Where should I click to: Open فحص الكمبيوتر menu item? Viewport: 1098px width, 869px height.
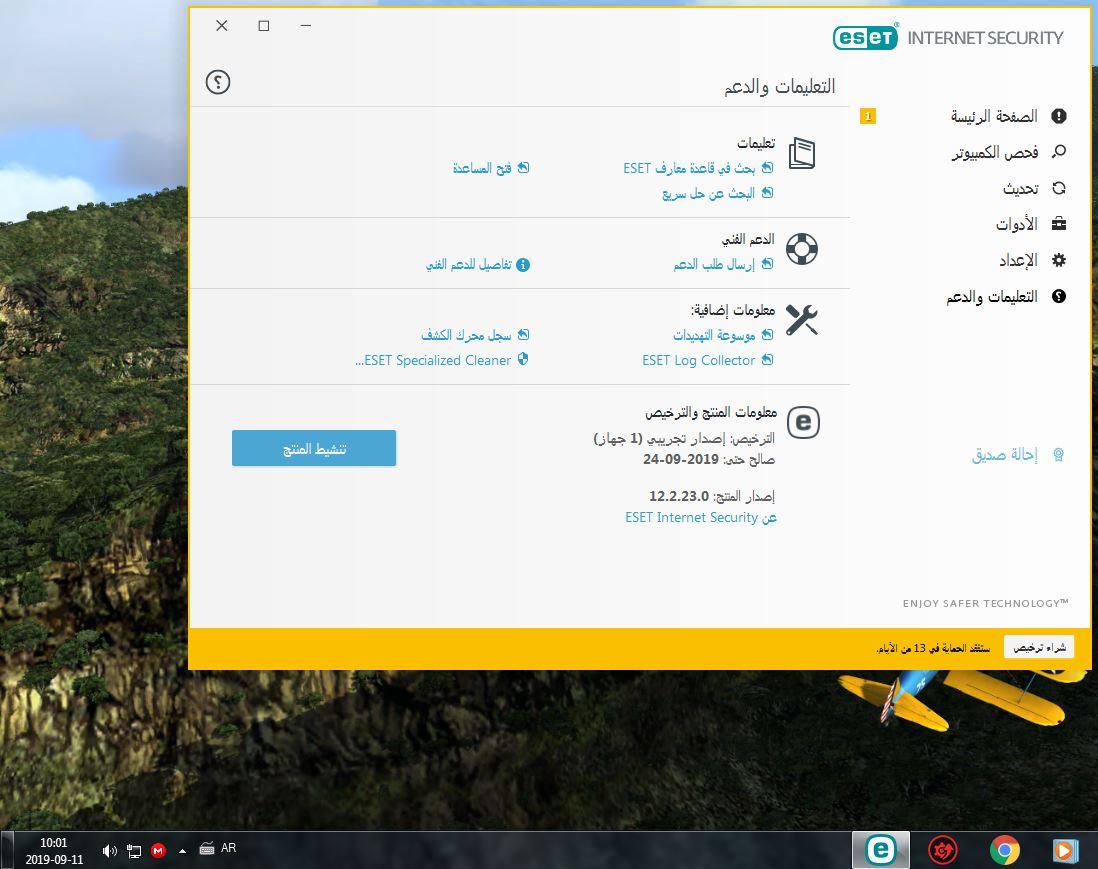tap(994, 152)
